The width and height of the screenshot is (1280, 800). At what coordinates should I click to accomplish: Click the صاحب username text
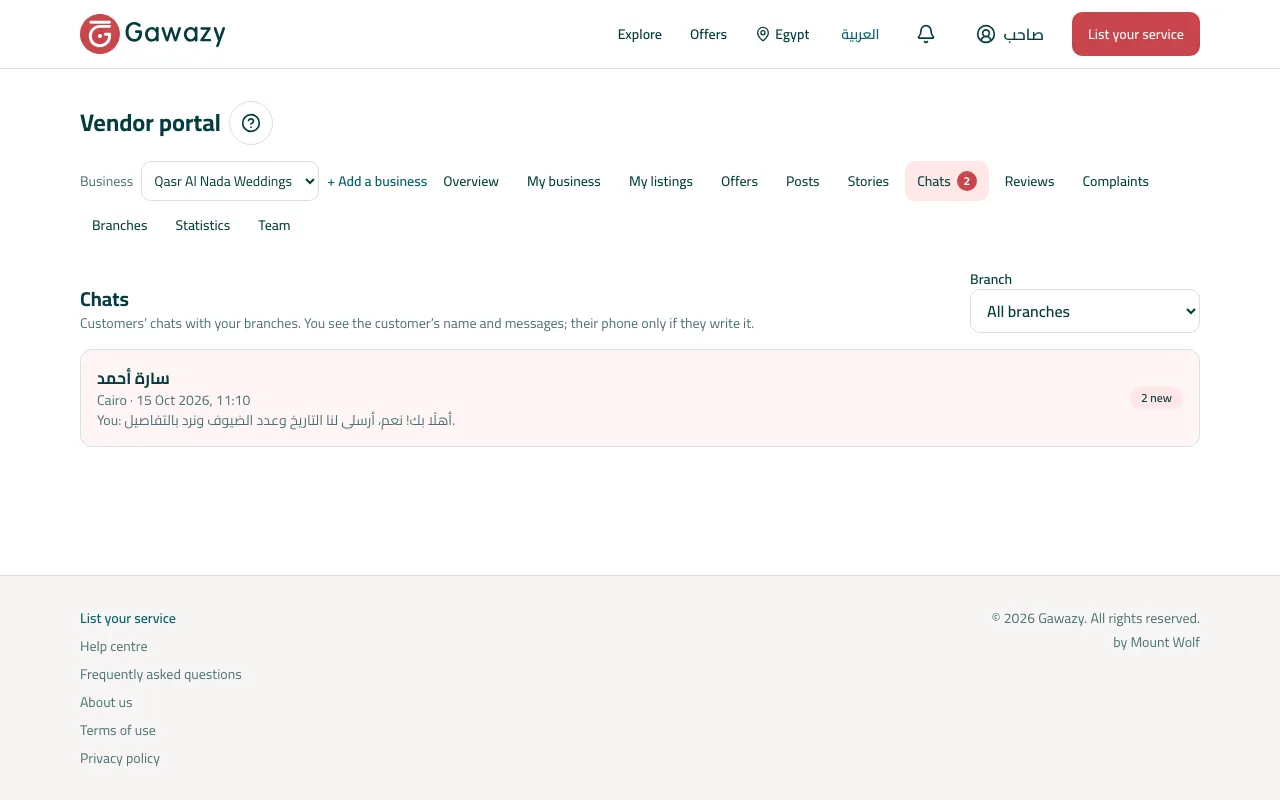point(1023,34)
